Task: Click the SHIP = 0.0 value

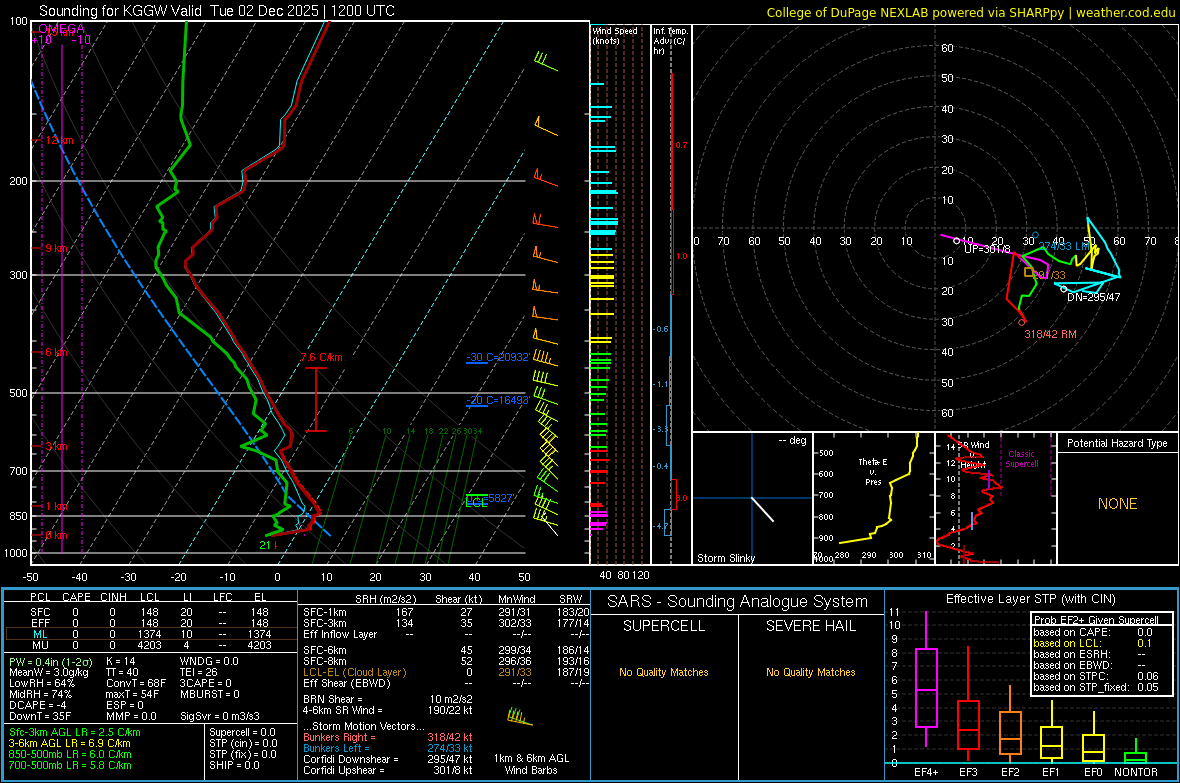Action: pyautogui.click(x=234, y=765)
